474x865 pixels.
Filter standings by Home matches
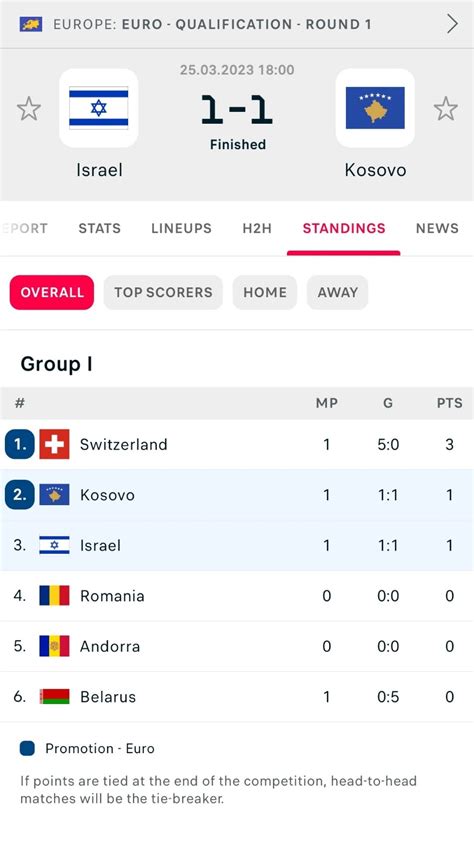[x=265, y=292]
